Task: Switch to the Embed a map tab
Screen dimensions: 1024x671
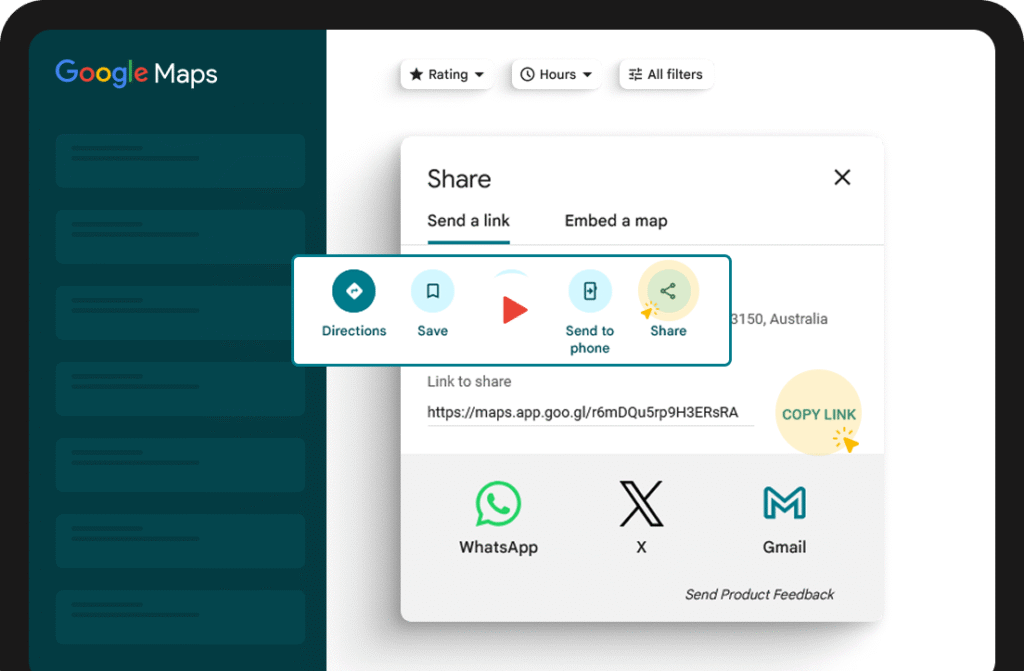Action: pos(615,221)
